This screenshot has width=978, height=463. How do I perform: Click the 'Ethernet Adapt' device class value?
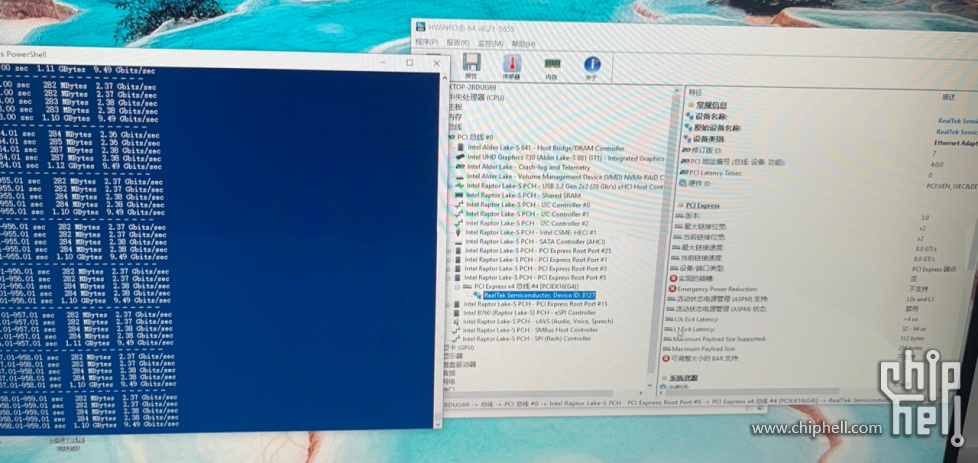(x=954, y=143)
